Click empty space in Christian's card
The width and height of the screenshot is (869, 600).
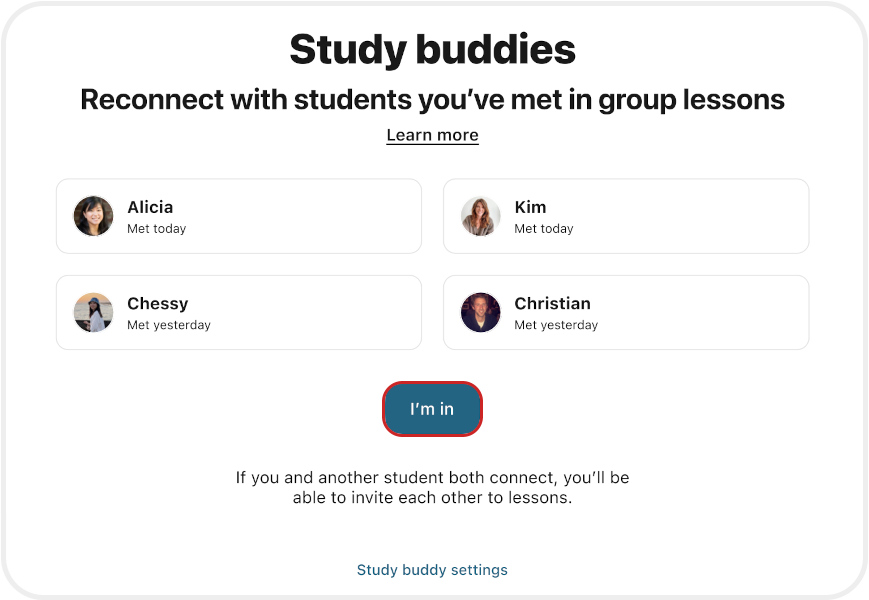(x=710, y=313)
